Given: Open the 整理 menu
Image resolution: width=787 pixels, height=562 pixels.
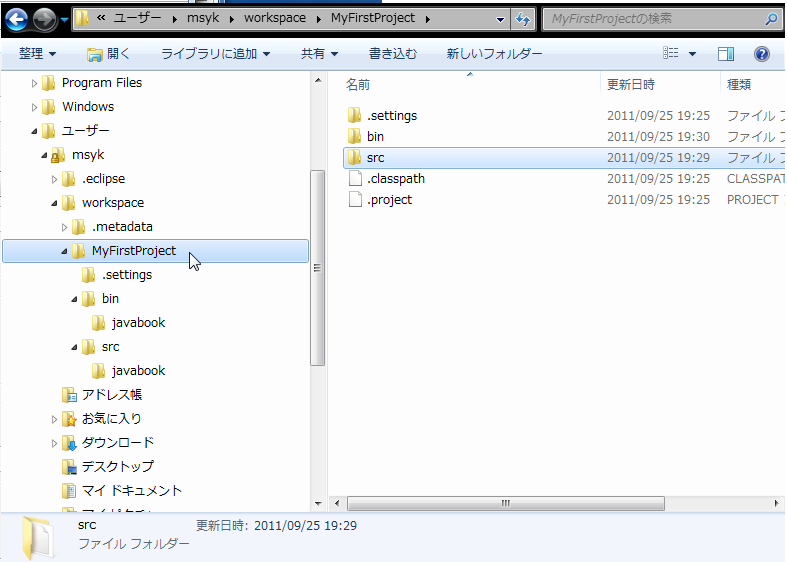Looking at the screenshot, I should [37, 54].
